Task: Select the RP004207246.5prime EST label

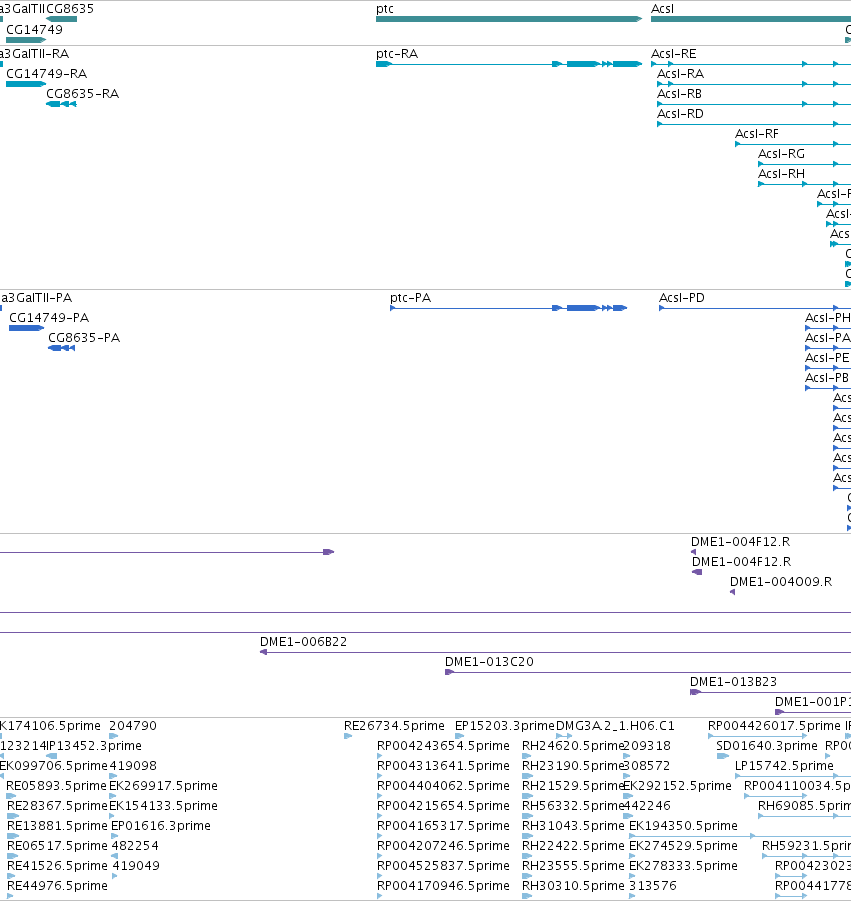Action: click(443, 846)
